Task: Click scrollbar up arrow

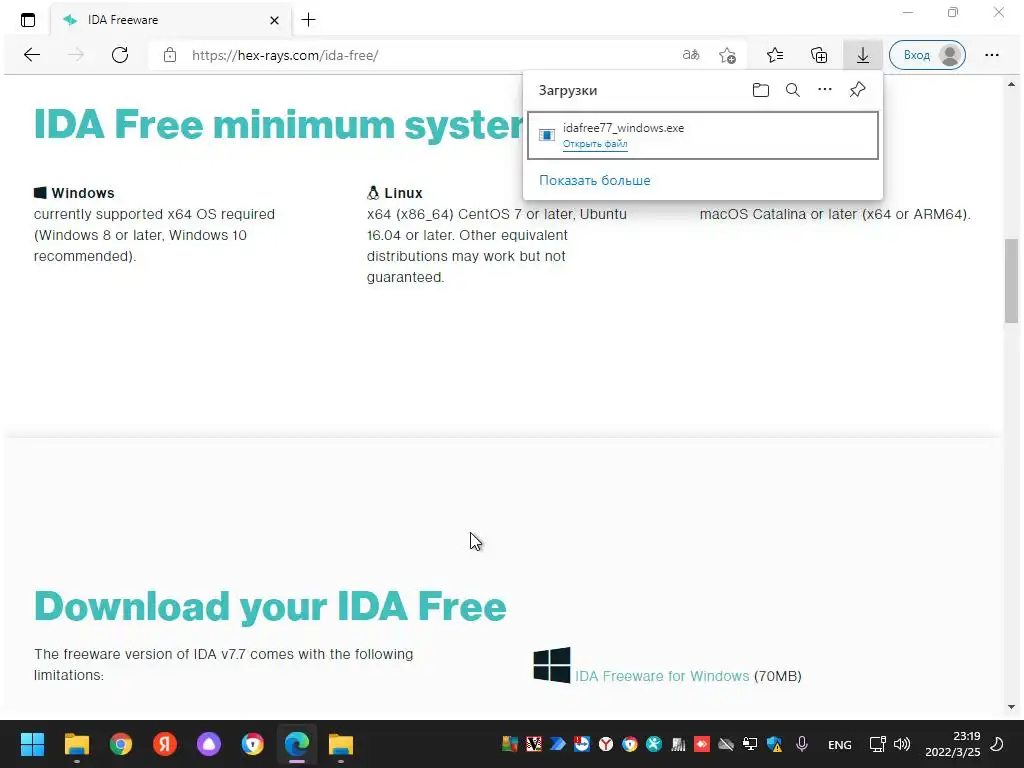Action: 1011,85
